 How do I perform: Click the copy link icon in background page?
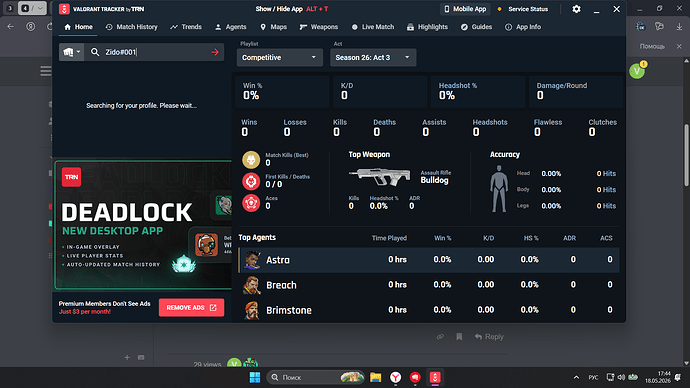(440, 337)
